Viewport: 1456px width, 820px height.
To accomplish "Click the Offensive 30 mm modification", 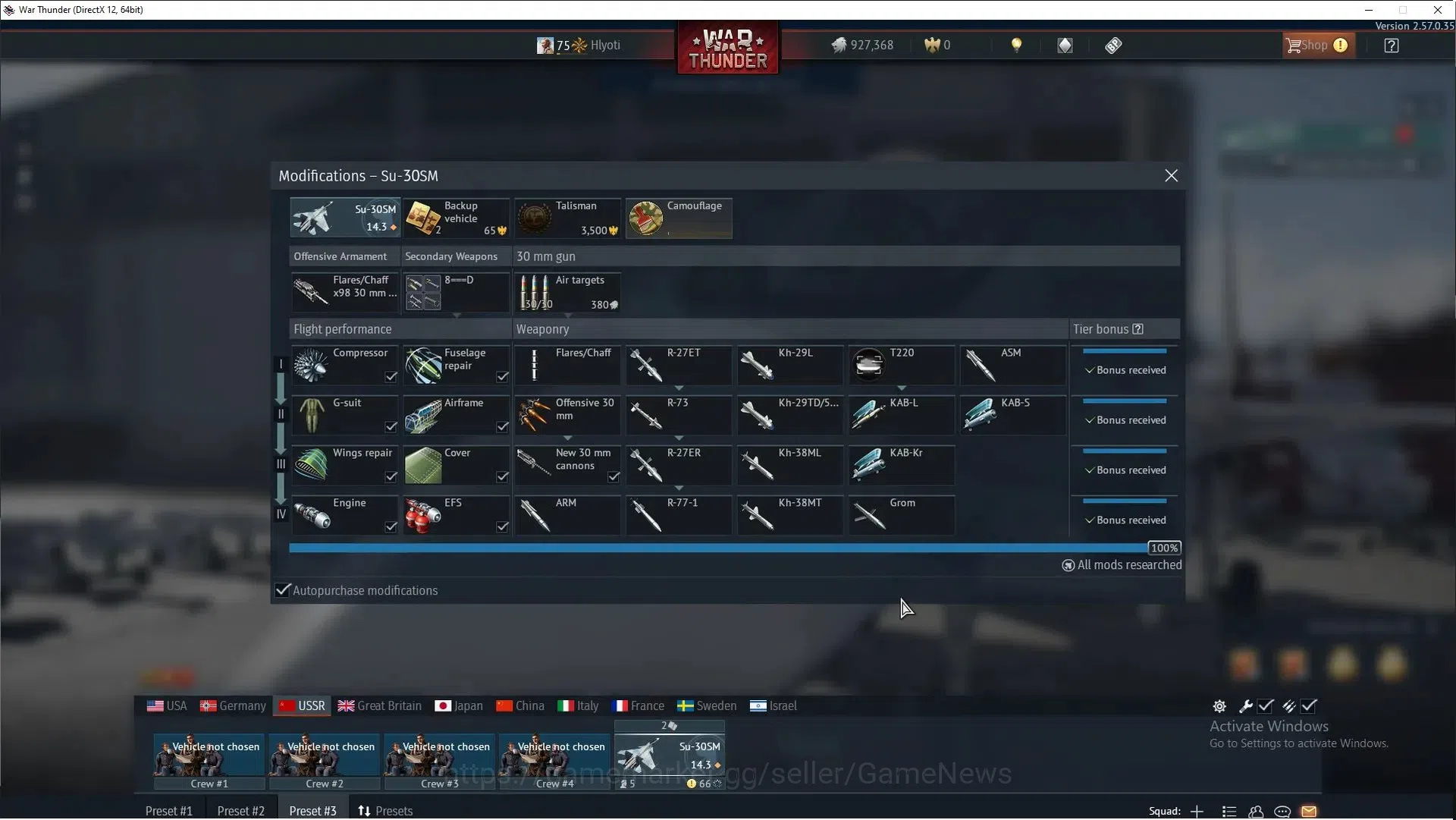I will (567, 415).
